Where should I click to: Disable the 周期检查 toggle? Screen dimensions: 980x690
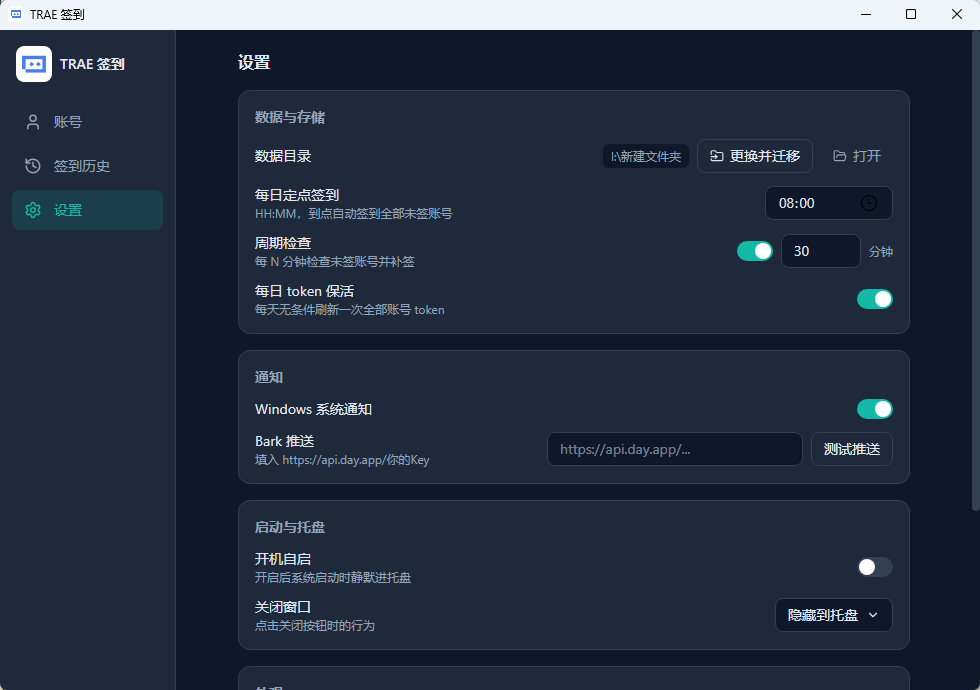[754, 251]
